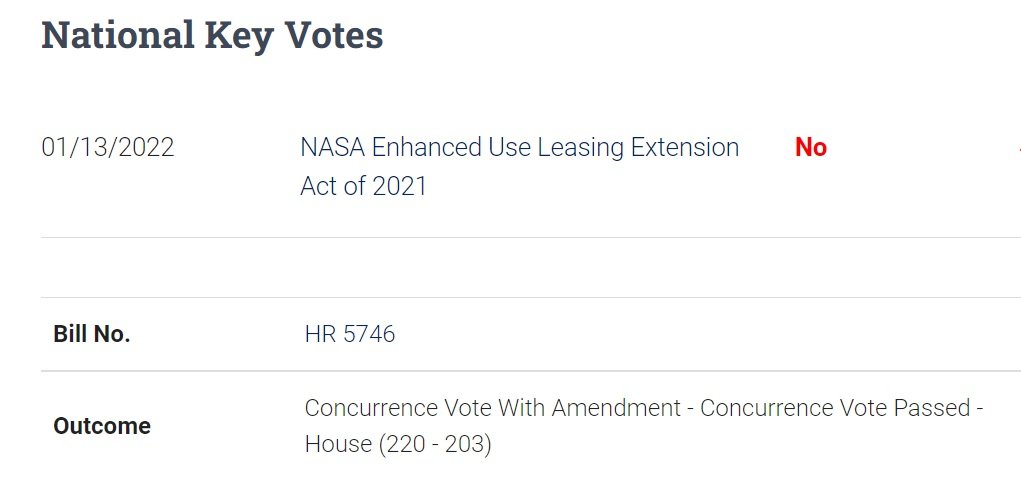The image size is (1021, 480).
Task: Click the word "Votes" in the heading
Action: coord(333,35)
